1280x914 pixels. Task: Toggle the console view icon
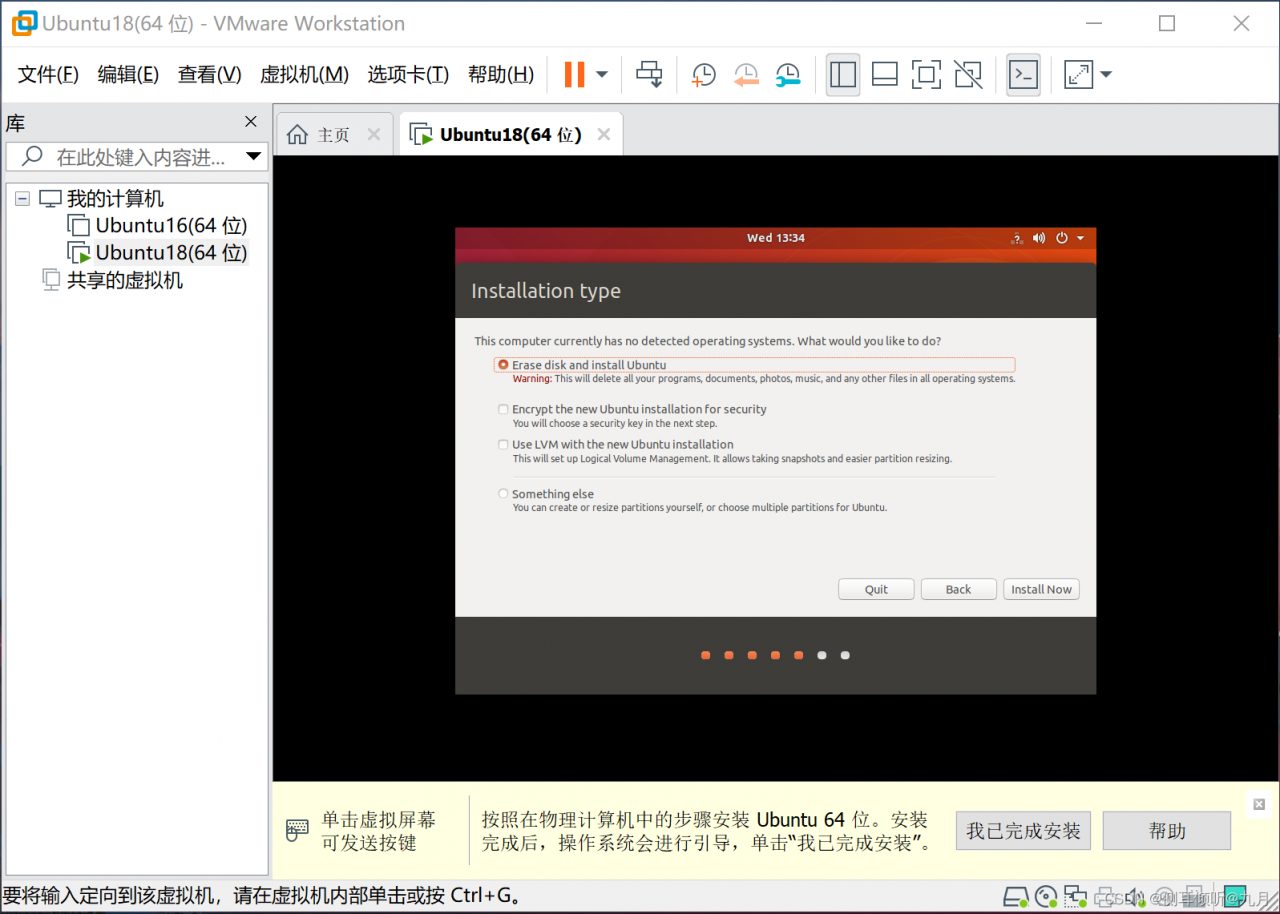[x=1023, y=75]
